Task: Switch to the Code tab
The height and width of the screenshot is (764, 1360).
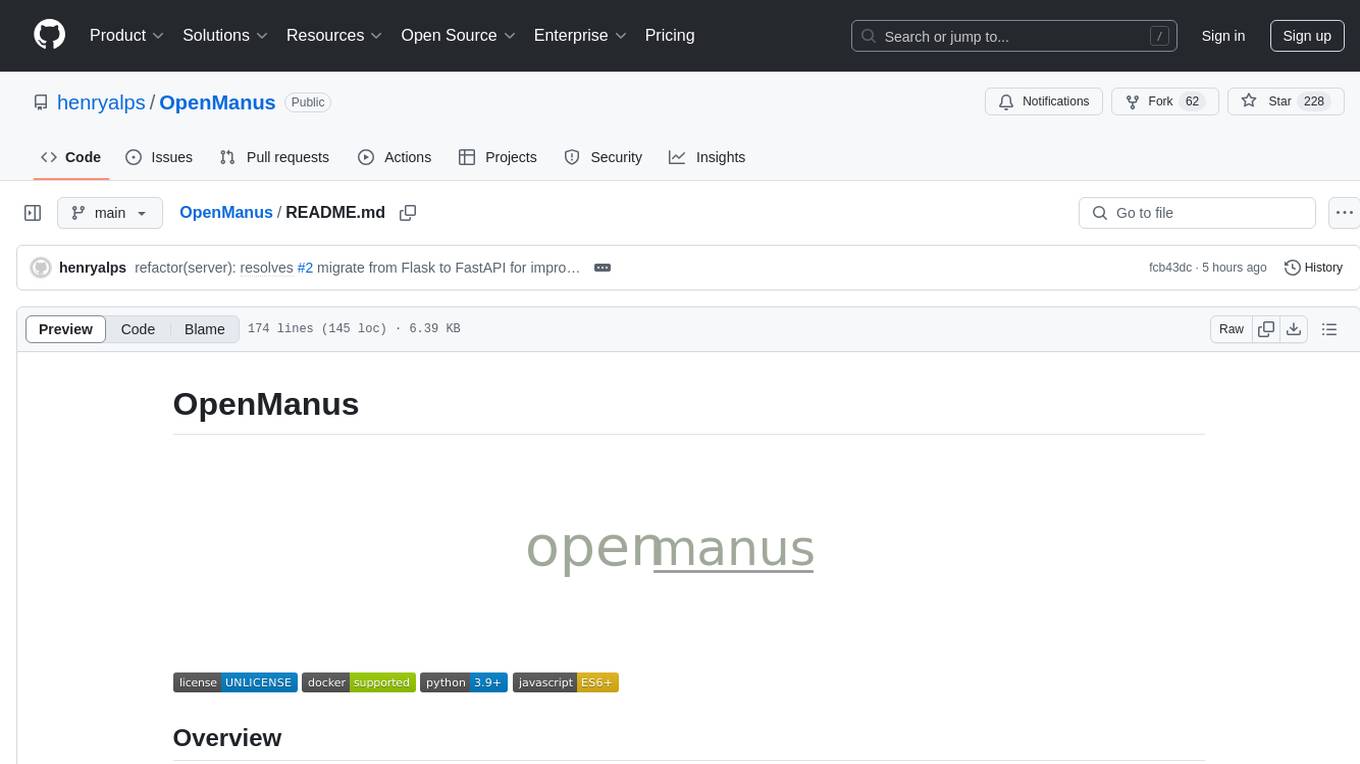Action: [71, 157]
